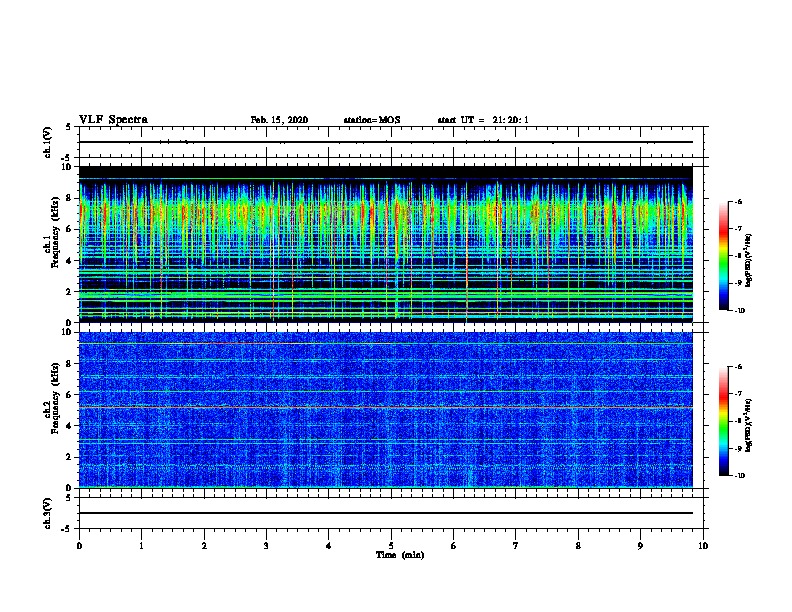Click time axis tick label "4"
The image size is (792, 612).
[x=328, y=545]
